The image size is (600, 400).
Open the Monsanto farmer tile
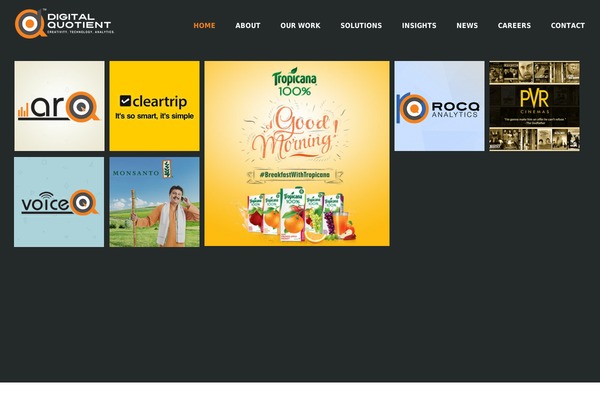click(x=155, y=202)
